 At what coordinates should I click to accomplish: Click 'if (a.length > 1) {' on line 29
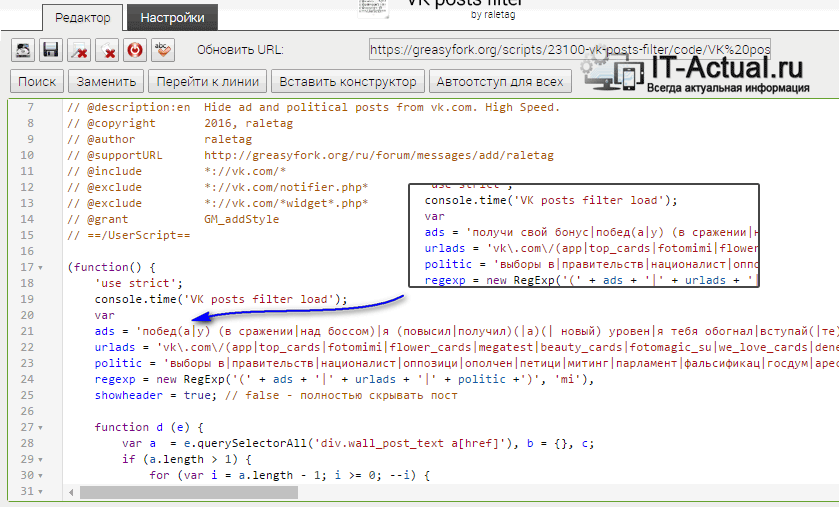click(187, 459)
